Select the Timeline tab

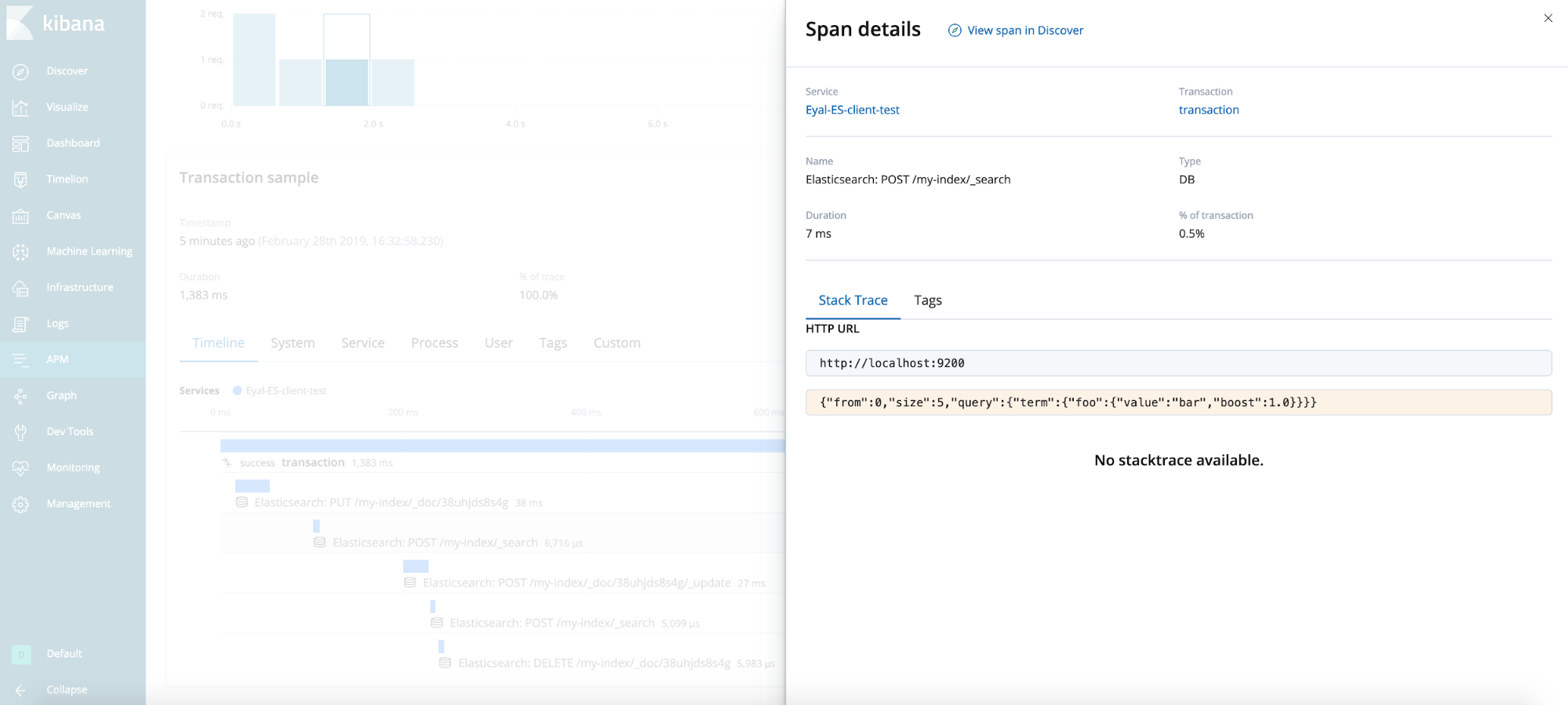(218, 343)
